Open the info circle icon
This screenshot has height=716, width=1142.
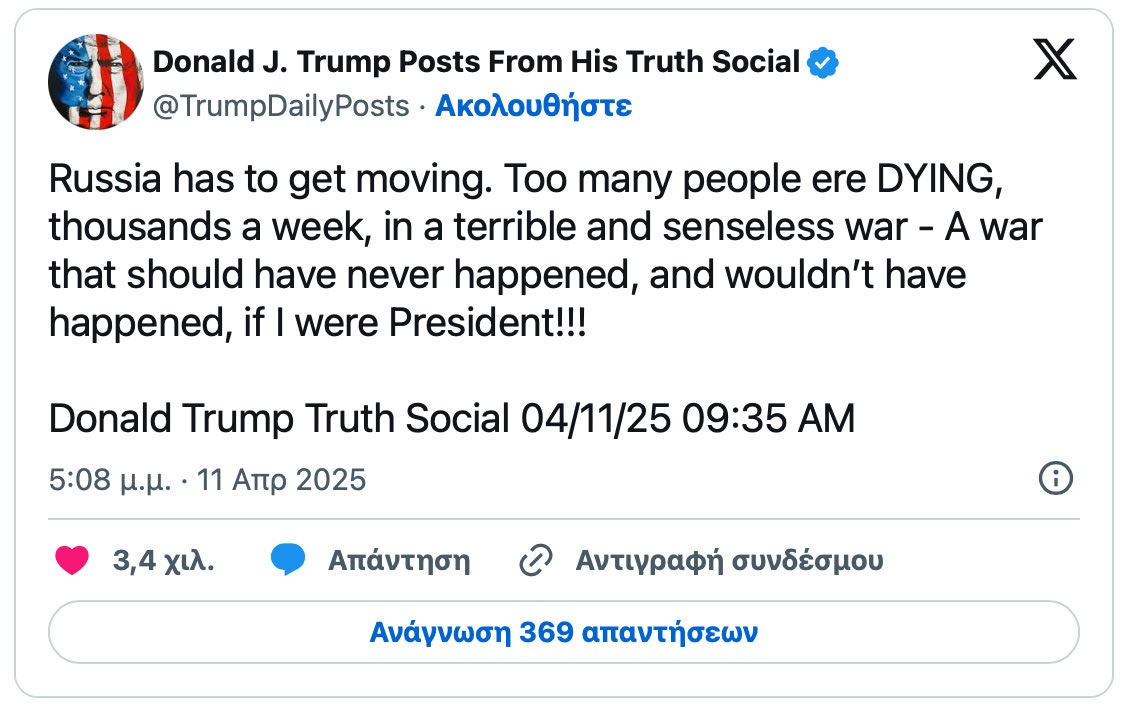1056,479
